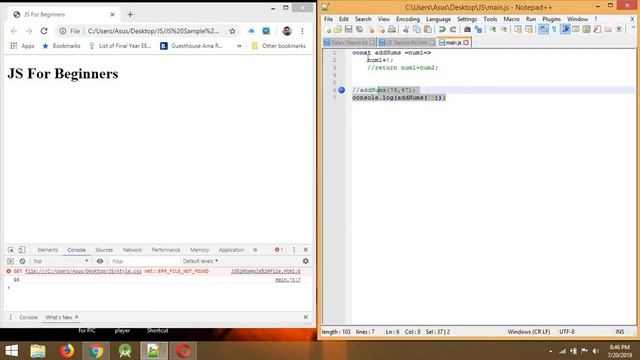Open the Language menu in Notepad++
The width and height of the screenshot is (640, 360).
coord(438,19)
